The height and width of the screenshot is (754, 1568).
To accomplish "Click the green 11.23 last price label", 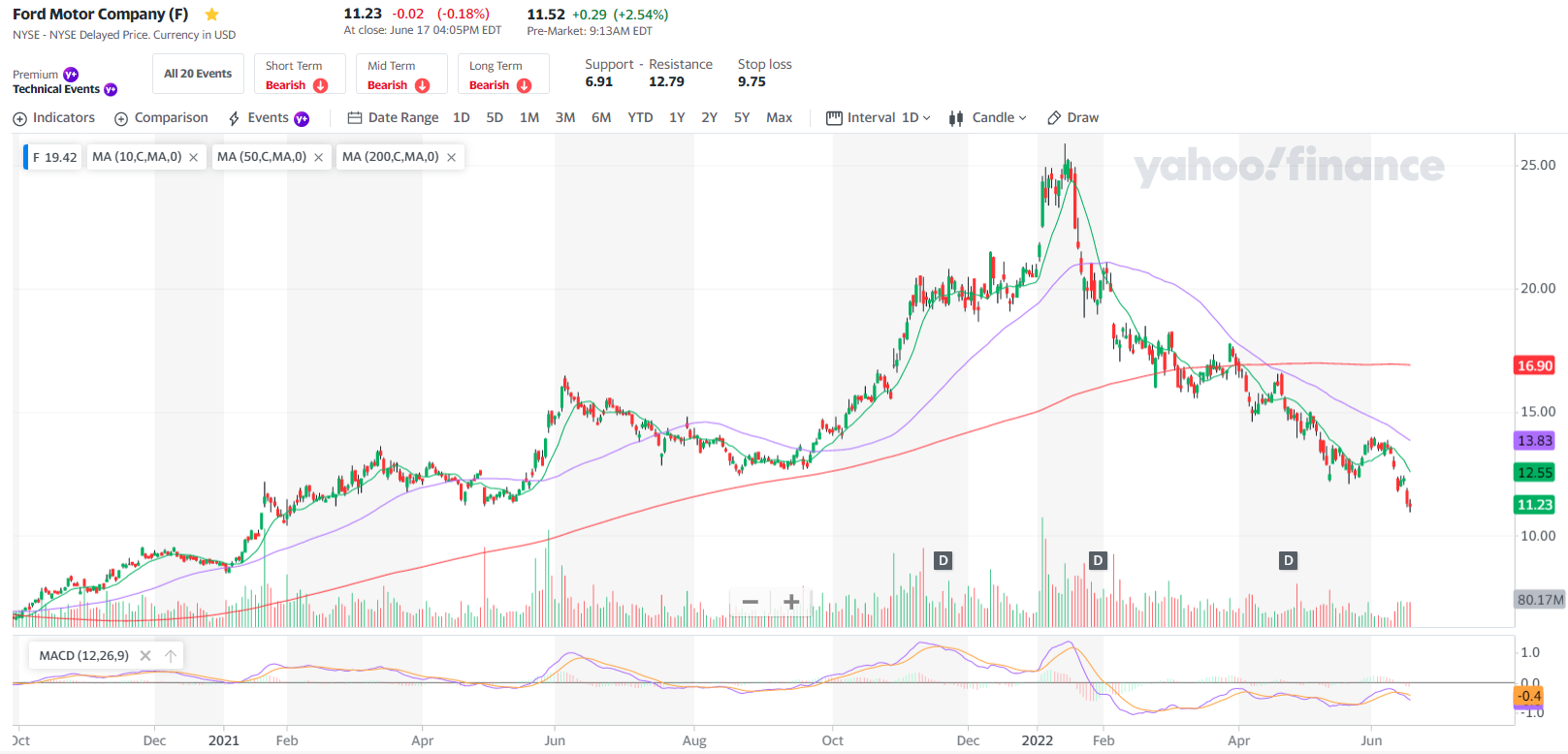I will [x=1535, y=505].
